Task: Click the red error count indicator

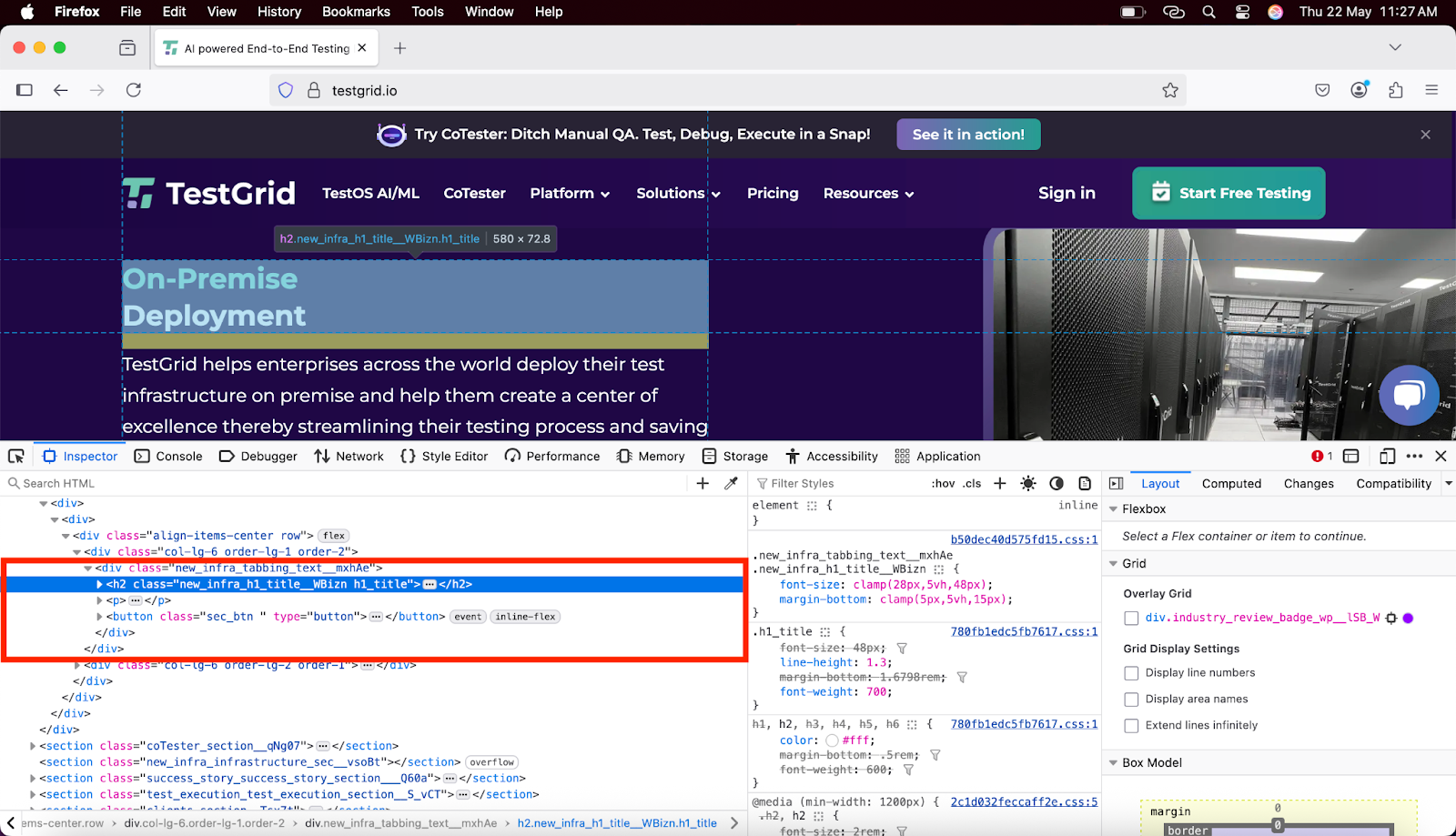Action: 1321,456
